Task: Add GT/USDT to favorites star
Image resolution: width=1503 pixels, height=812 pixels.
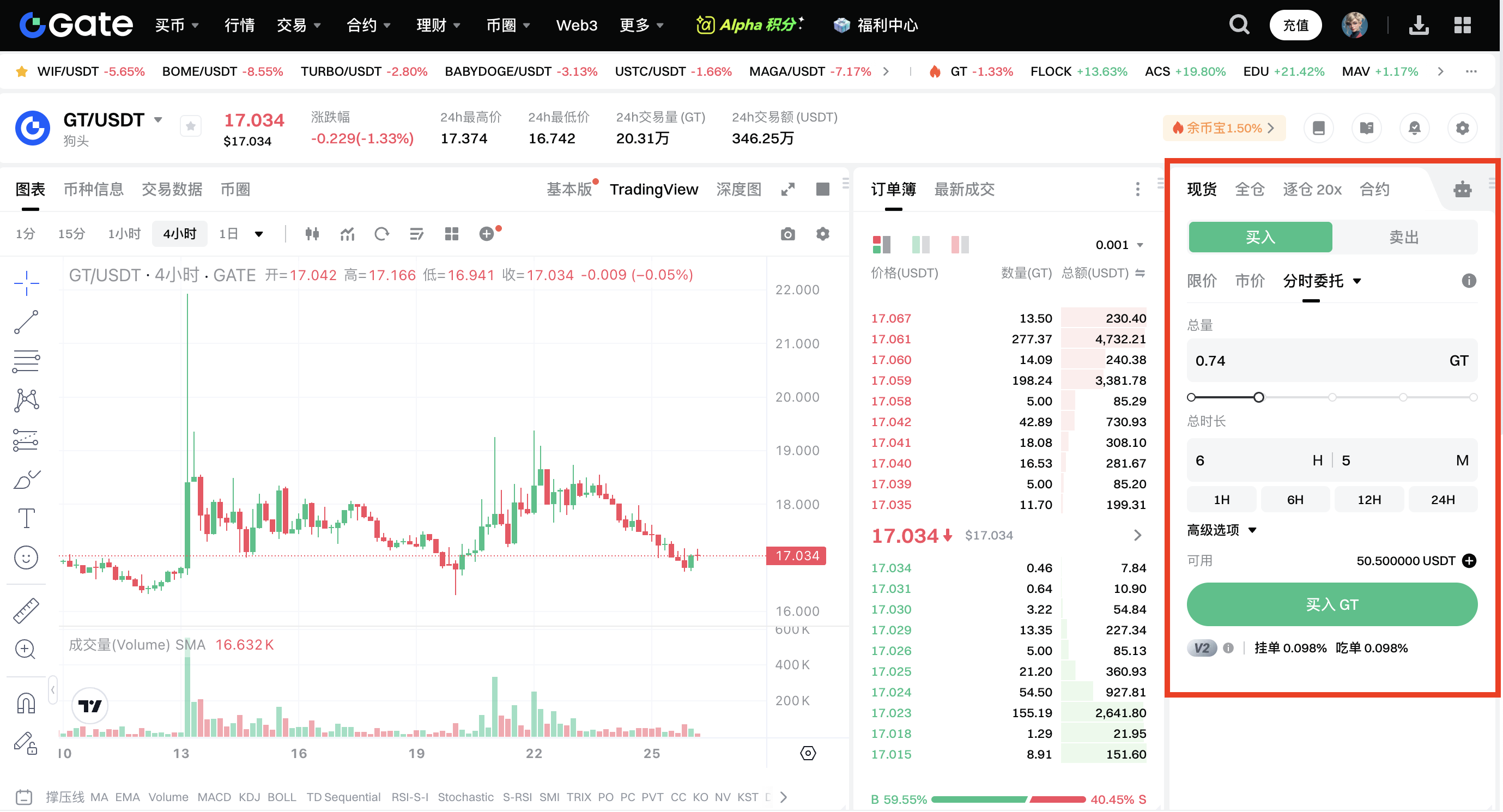Action: (191, 126)
